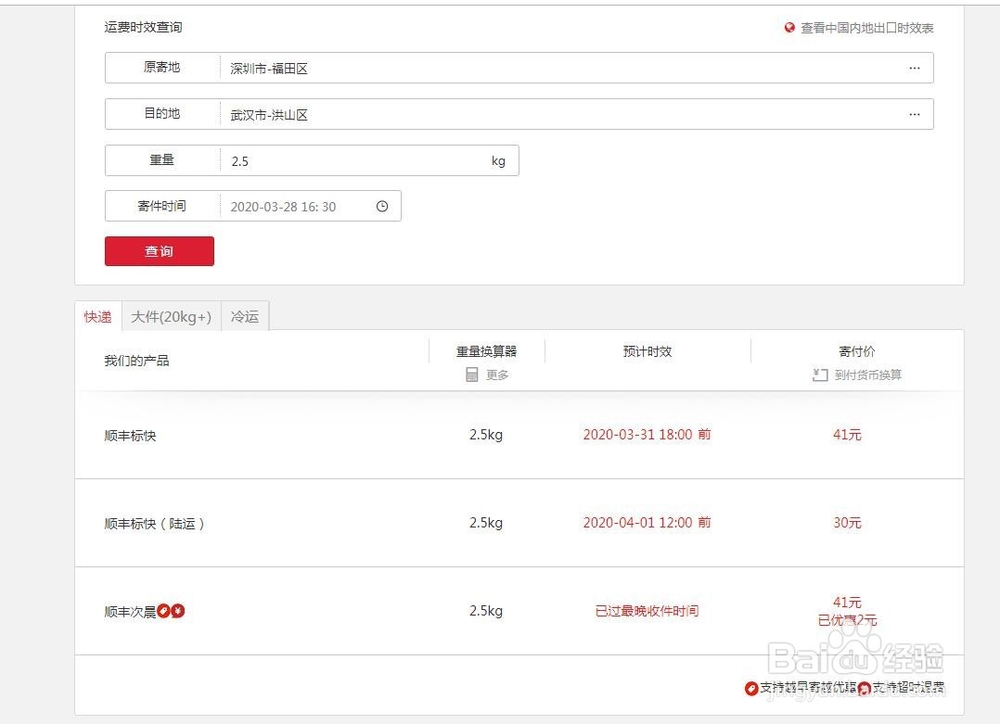Click the 重量 input showing 2.5

point(312,160)
